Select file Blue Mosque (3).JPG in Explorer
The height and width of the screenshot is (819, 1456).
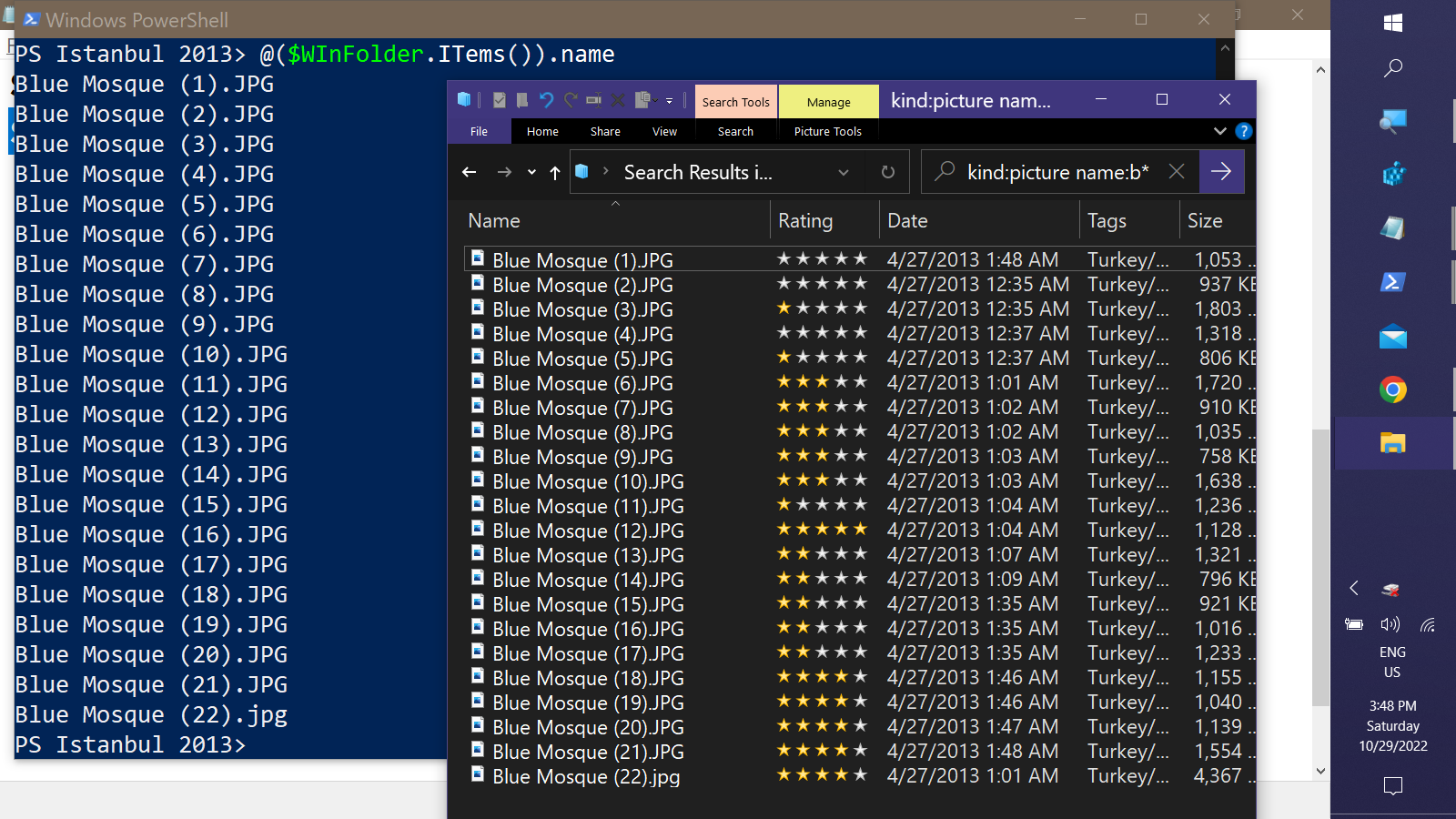[x=582, y=309]
